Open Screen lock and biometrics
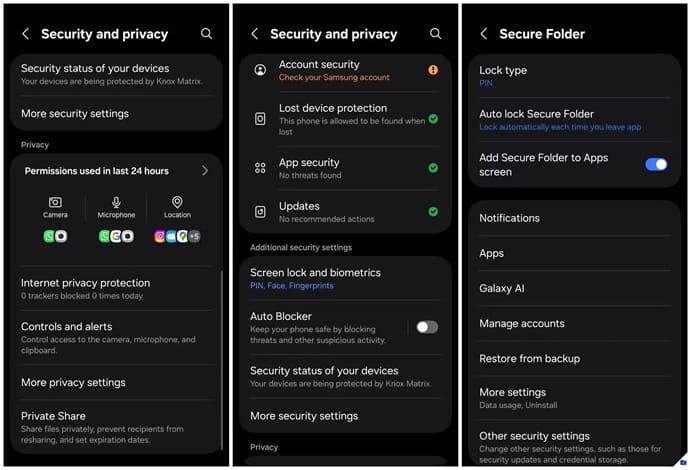The width and height of the screenshot is (691, 470). tap(346, 278)
